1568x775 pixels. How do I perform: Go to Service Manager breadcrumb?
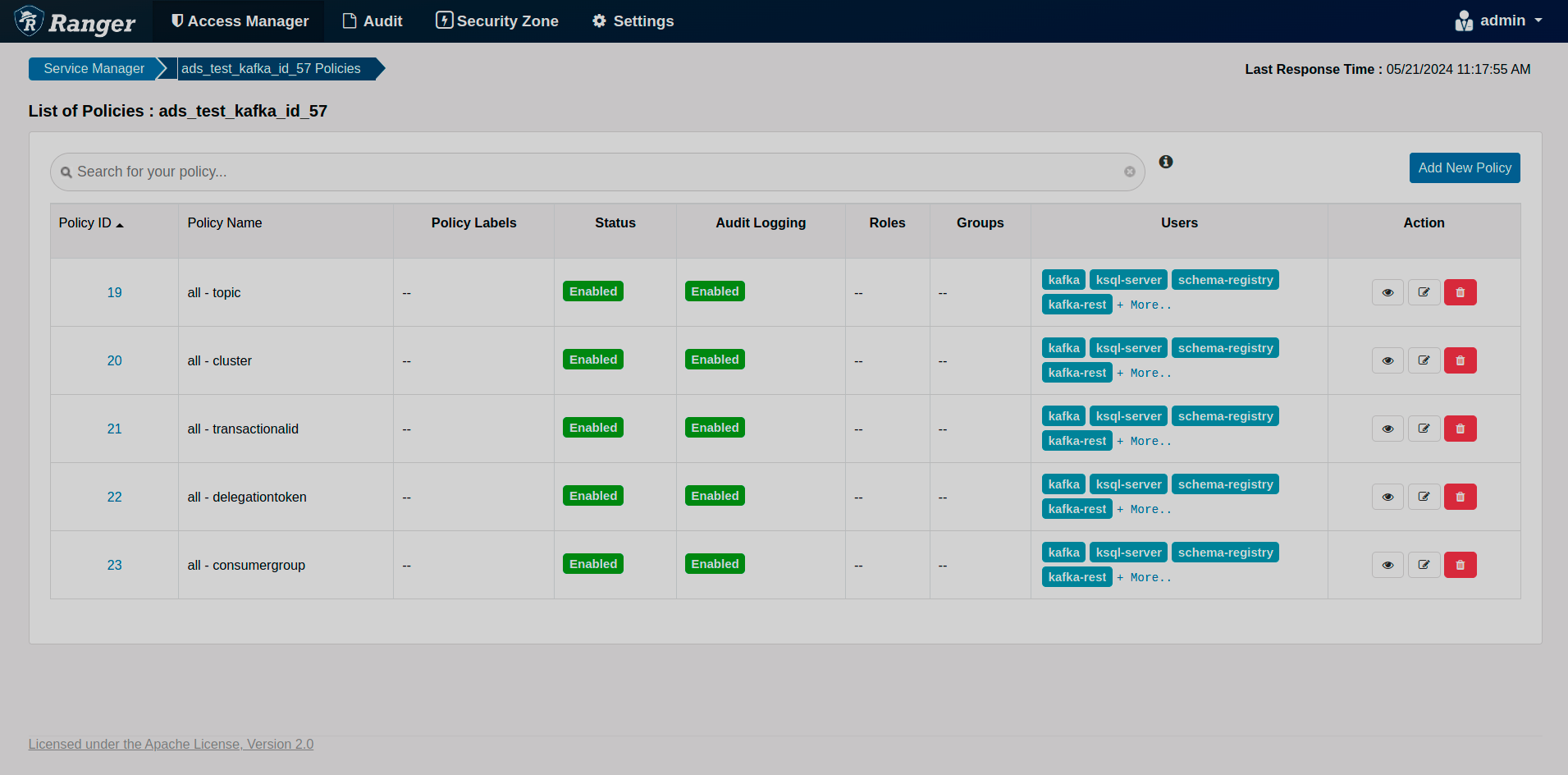94,69
